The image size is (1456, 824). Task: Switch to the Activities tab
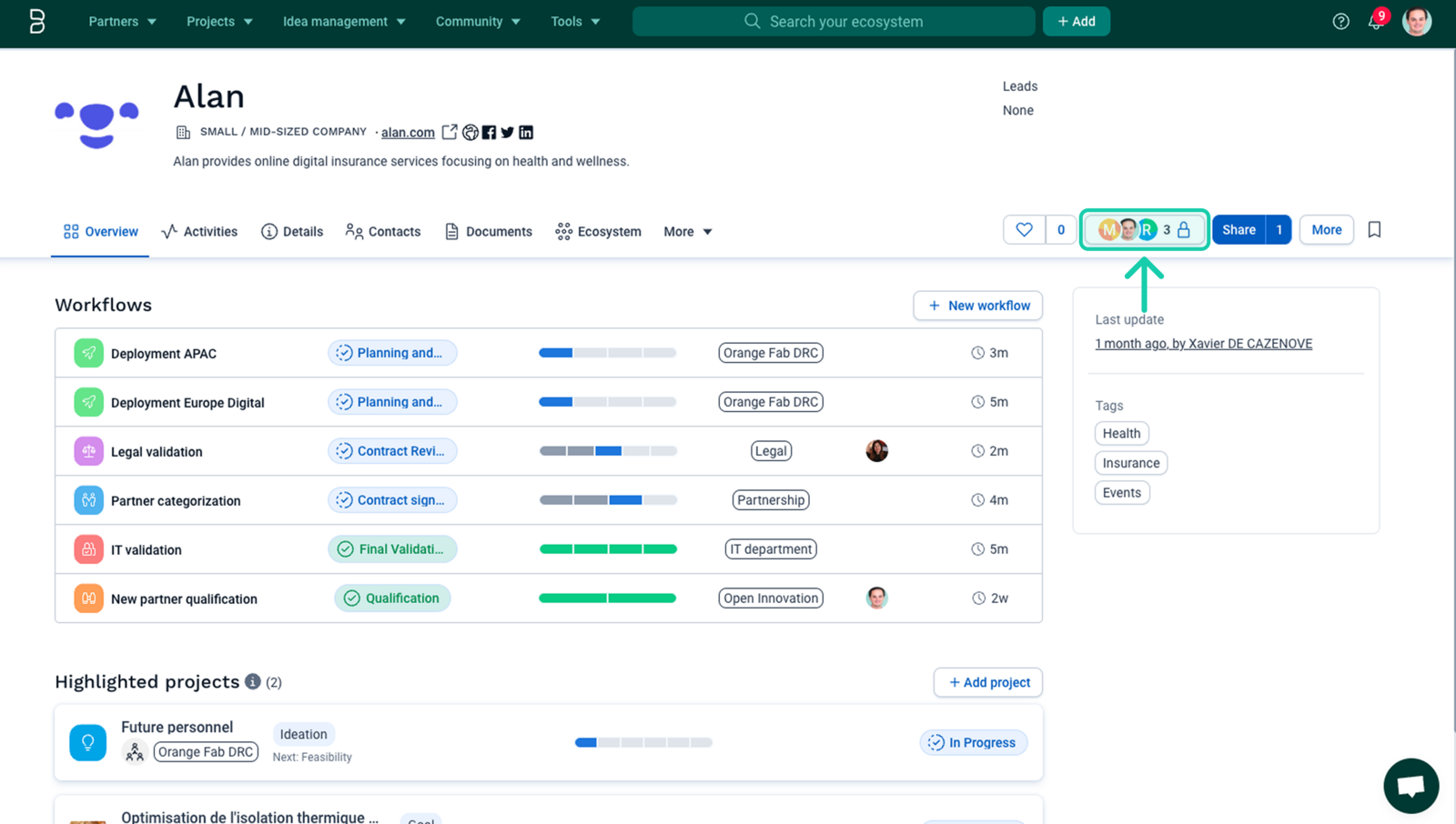pos(199,232)
